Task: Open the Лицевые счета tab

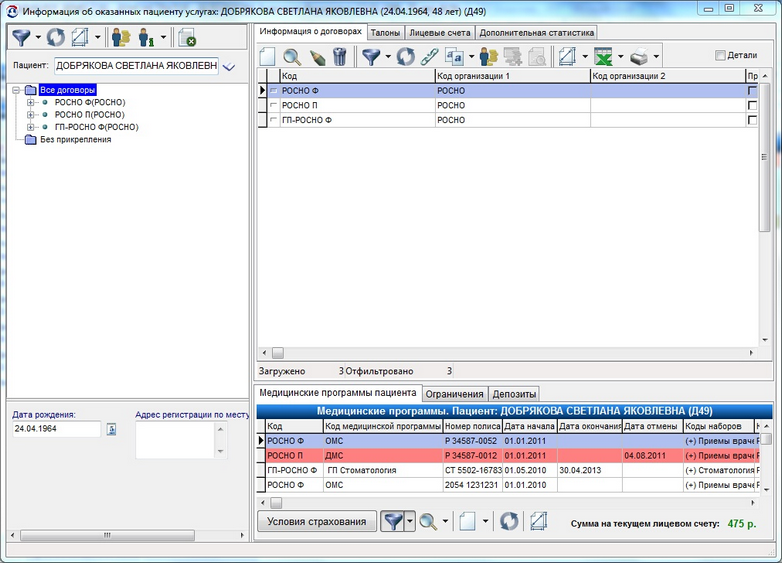Action: click(439, 33)
